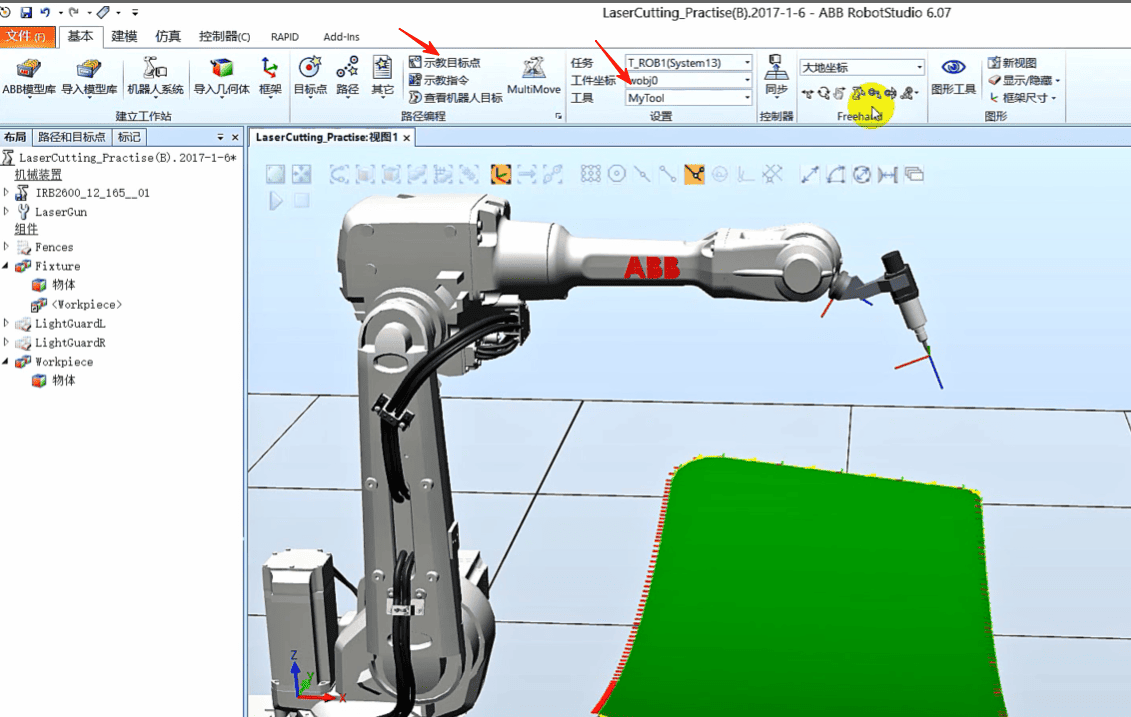1131x717 pixels.
Task: Click the play simulation arrow in viewport
Action: coord(276,201)
